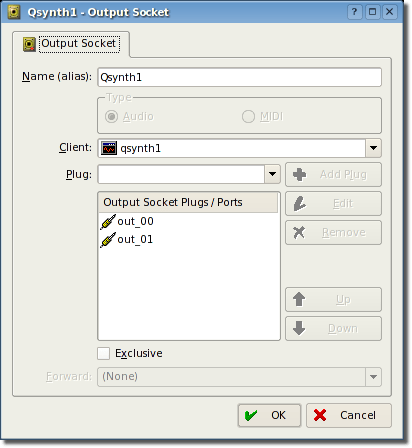
Task: Click the up arrow icon
Action: pos(299,299)
